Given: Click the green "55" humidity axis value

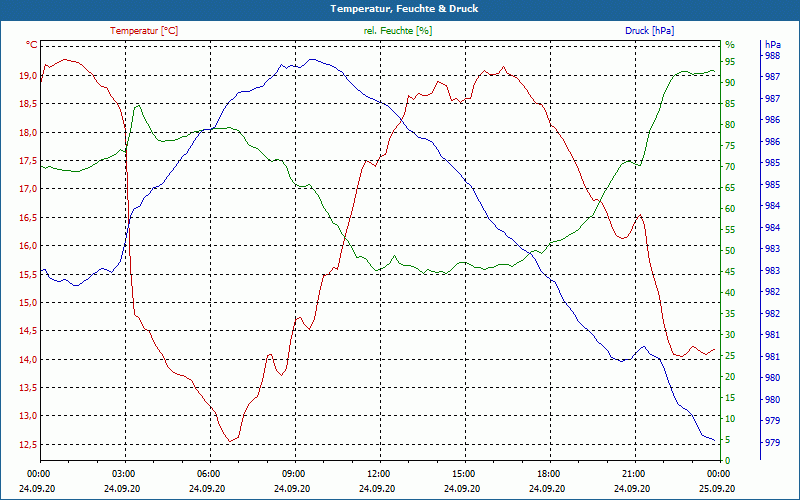Looking at the screenshot, I should click(x=730, y=230).
